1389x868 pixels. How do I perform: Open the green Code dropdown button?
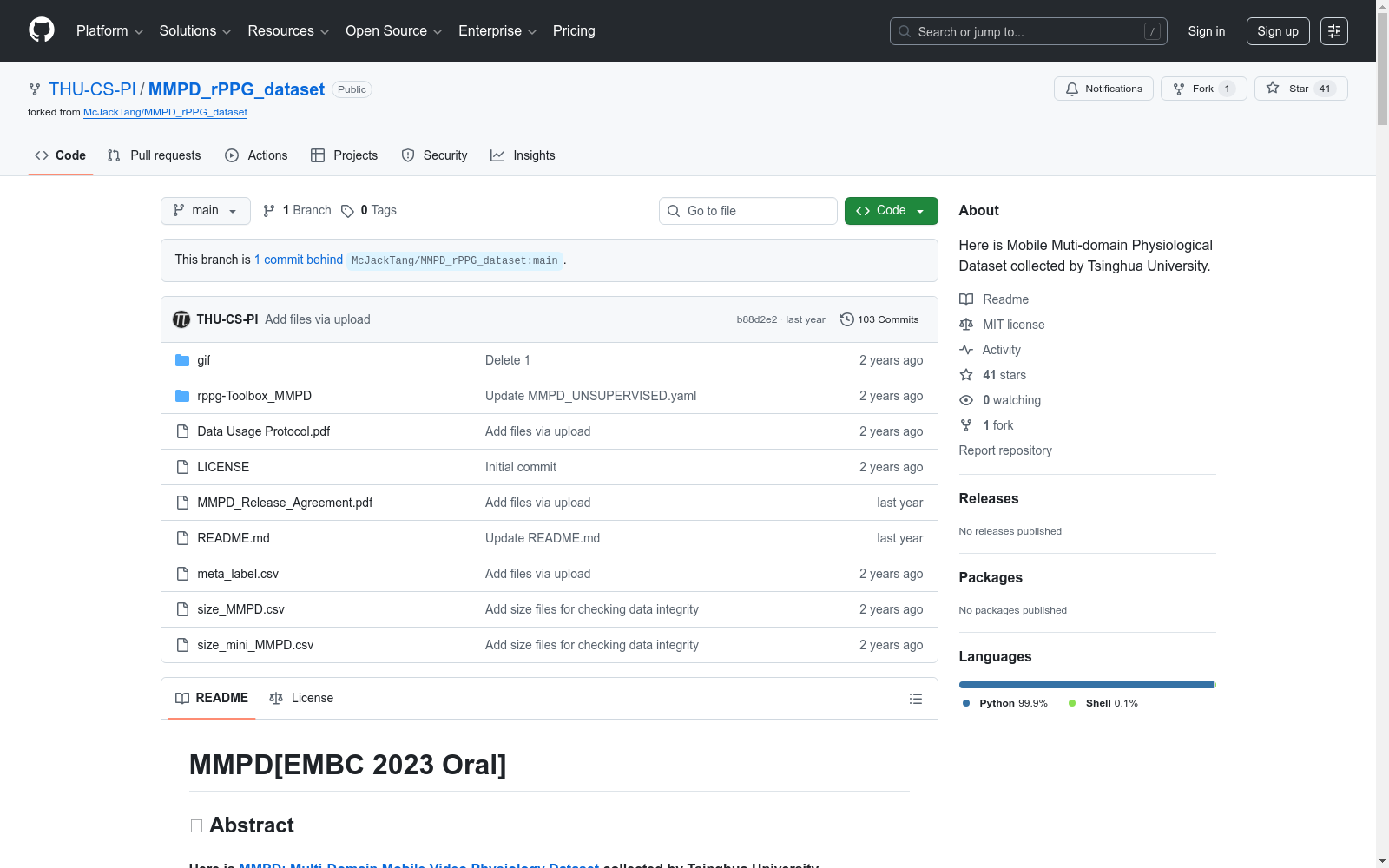(x=892, y=211)
